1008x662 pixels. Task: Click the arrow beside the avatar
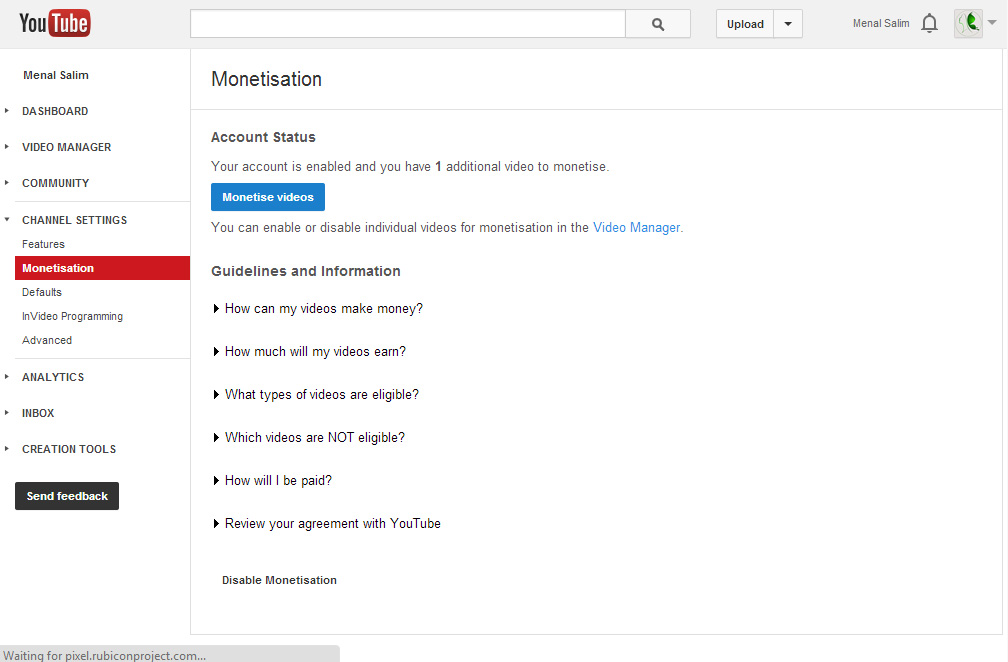(992, 22)
